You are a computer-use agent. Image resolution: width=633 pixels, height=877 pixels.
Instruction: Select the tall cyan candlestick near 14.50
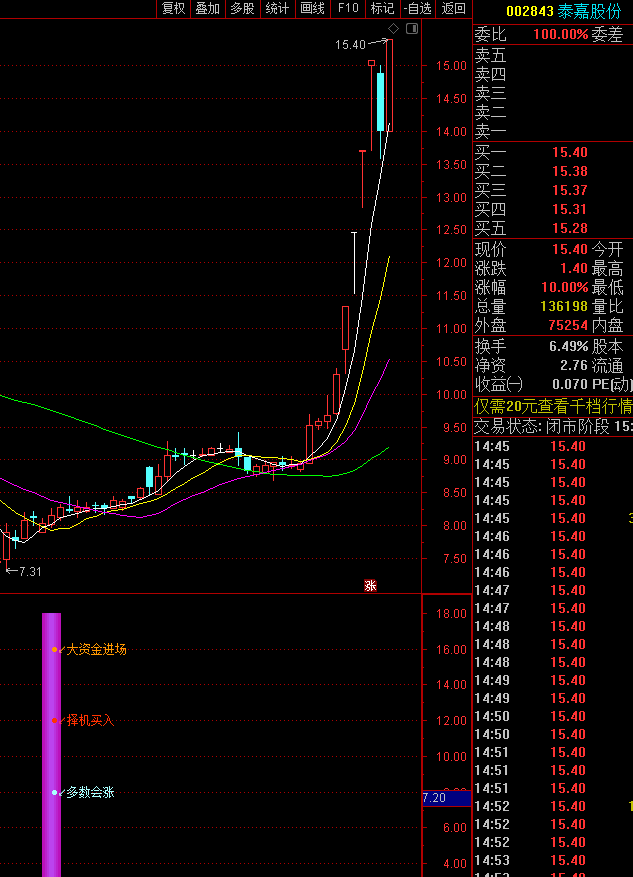(x=381, y=102)
